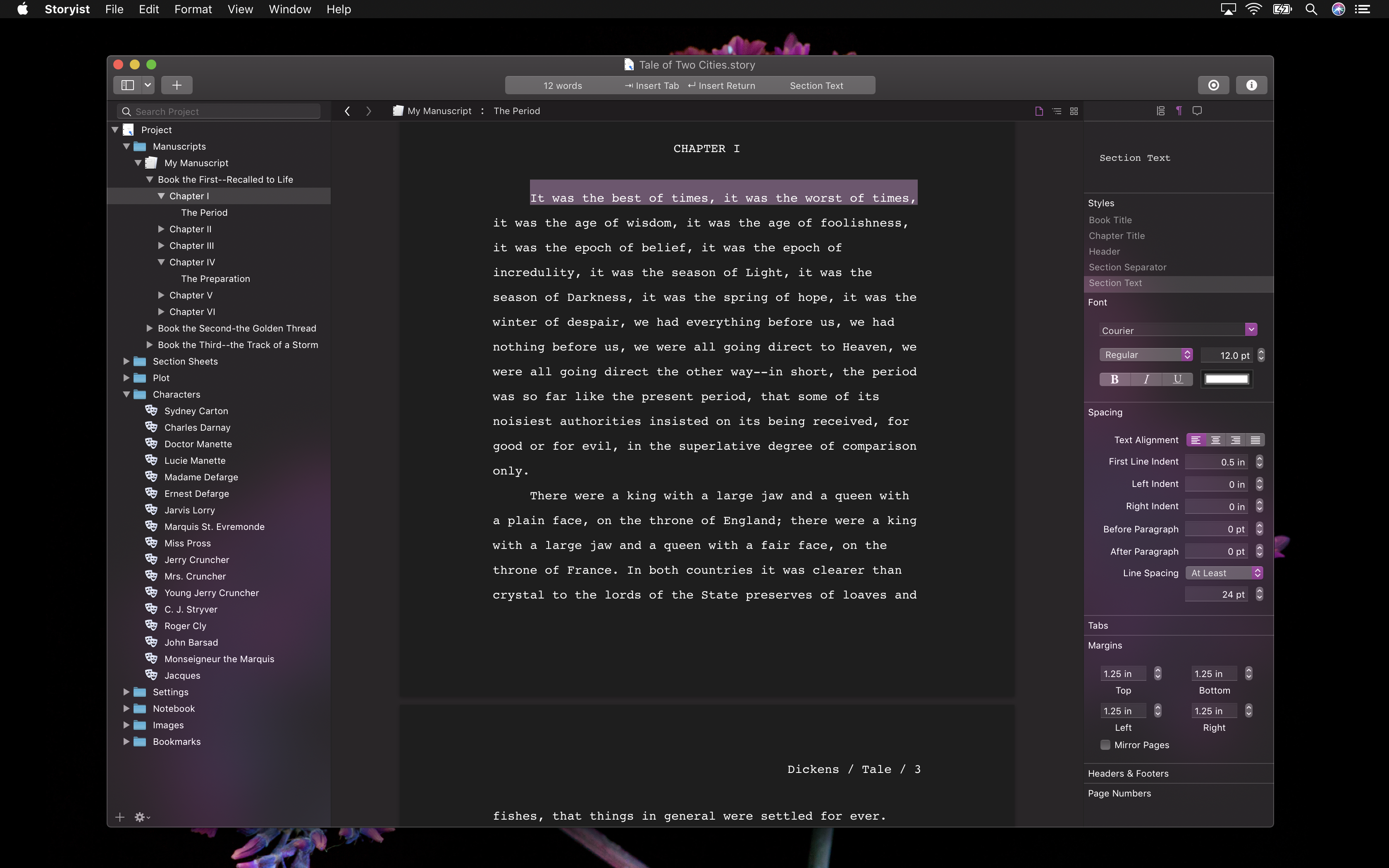
Task: Set text alignment to center
Action: point(1216,440)
